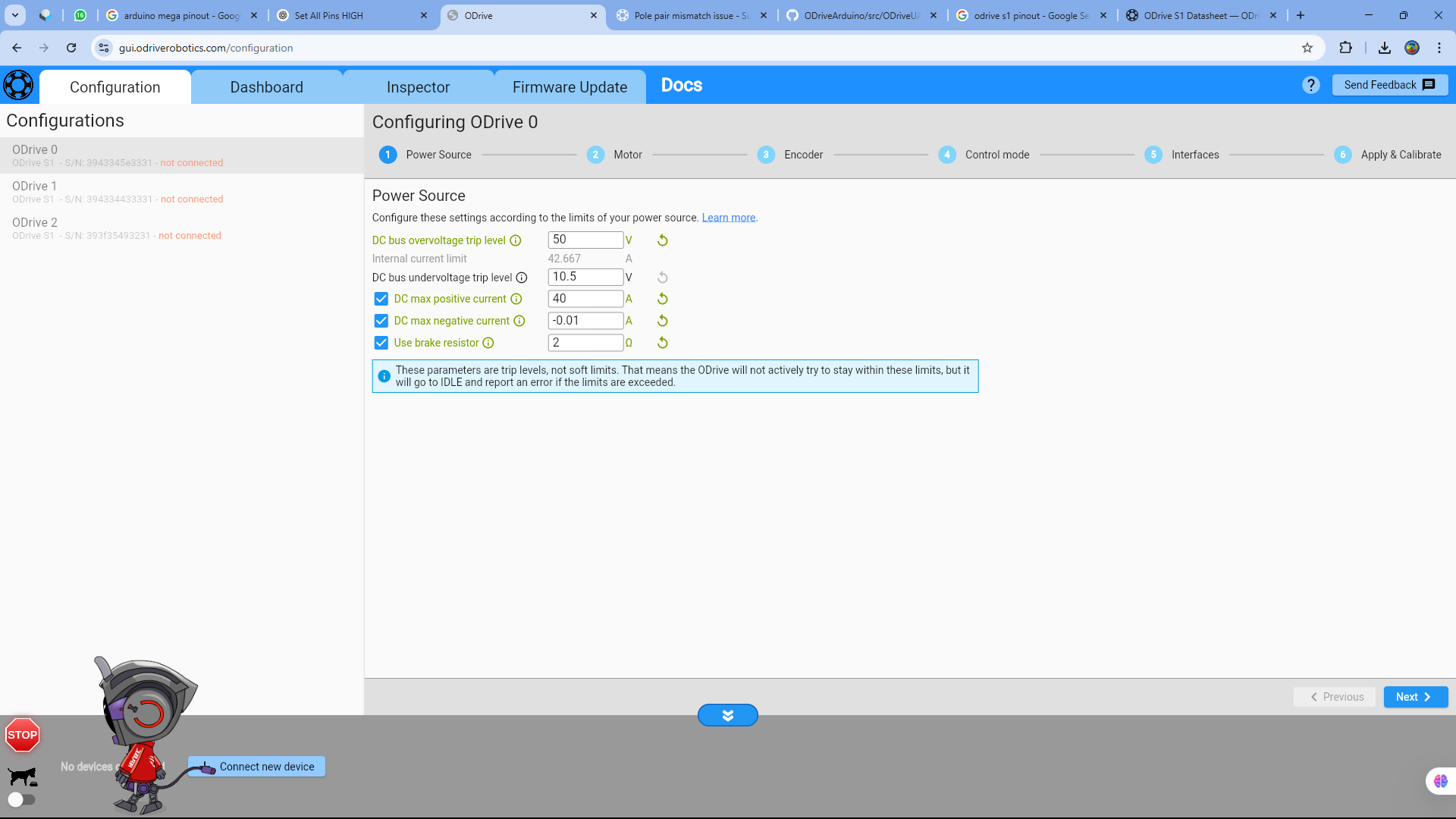The width and height of the screenshot is (1456, 819).
Task: Open browser extensions puzzle icon
Action: tap(1345, 48)
